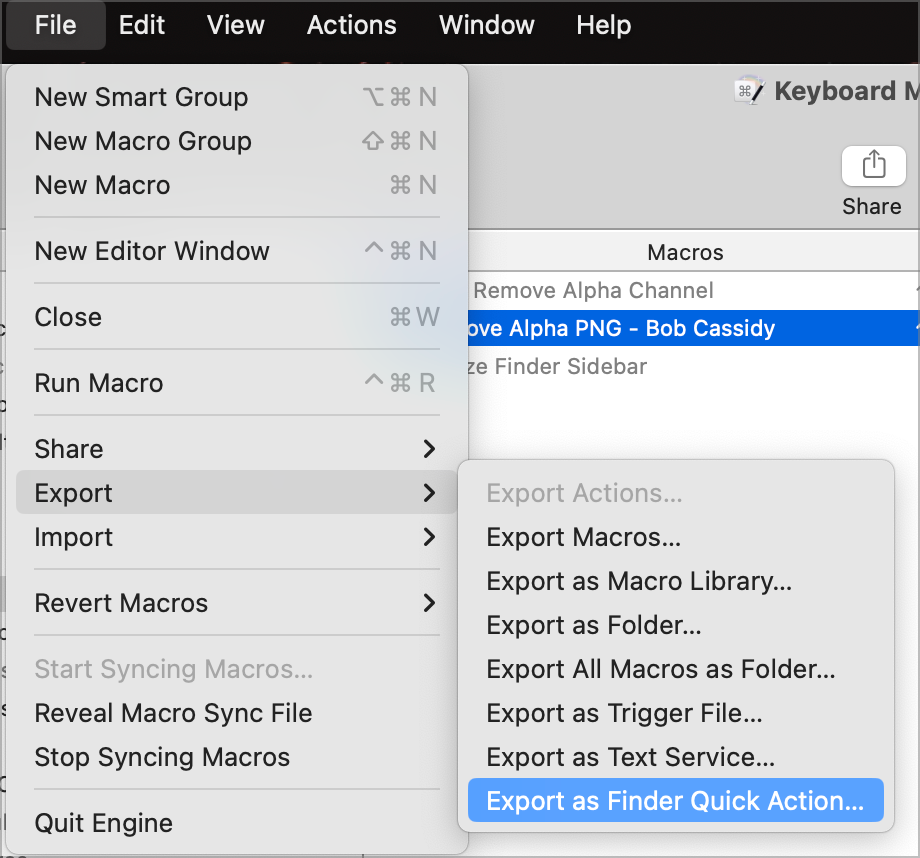The width and height of the screenshot is (920, 858).
Task: Open the Actions menu
Action: click(x=351, y=25)
